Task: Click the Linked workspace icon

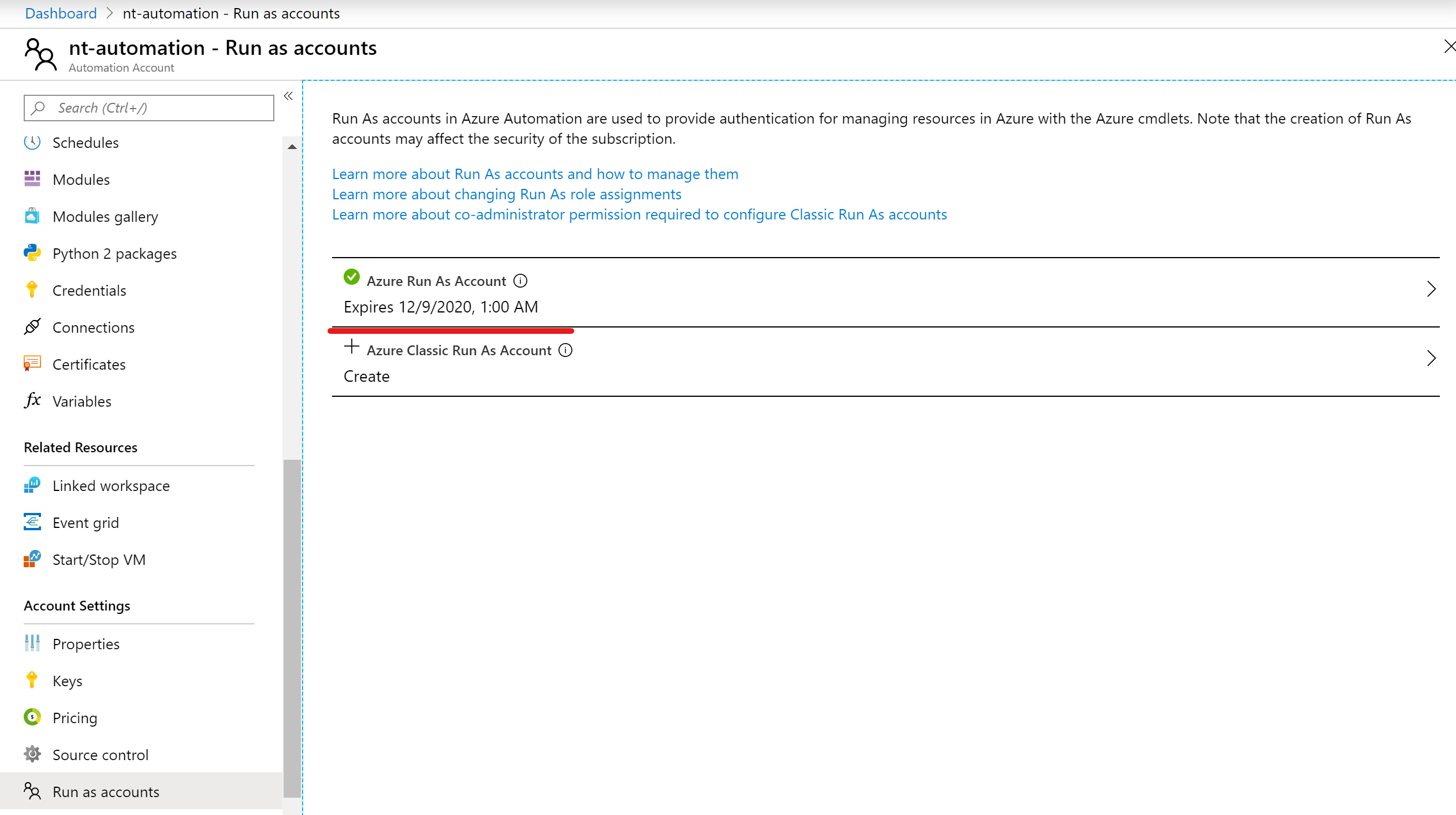Action: (x=32, y=485)
